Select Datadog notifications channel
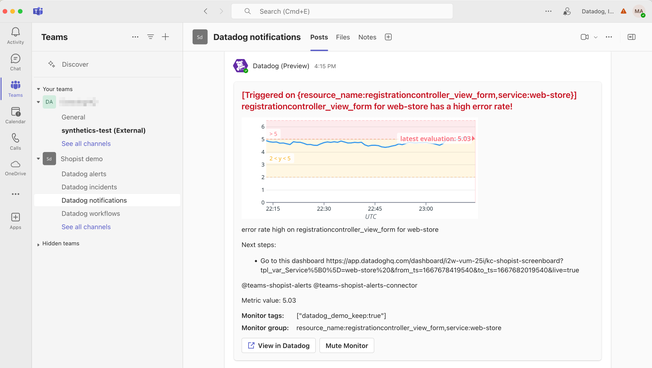The height and width of the screenshot is (368, 652). tap(107, 200)
